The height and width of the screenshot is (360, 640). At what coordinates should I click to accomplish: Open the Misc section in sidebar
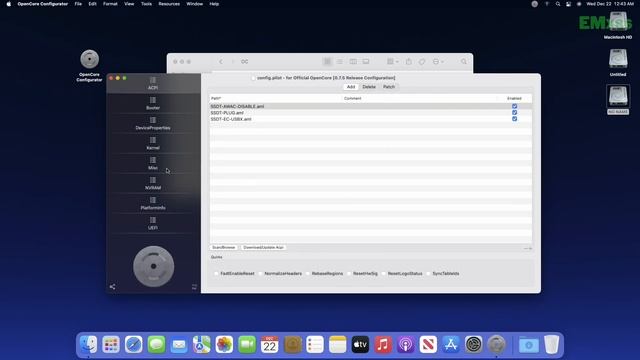point(153,163)
